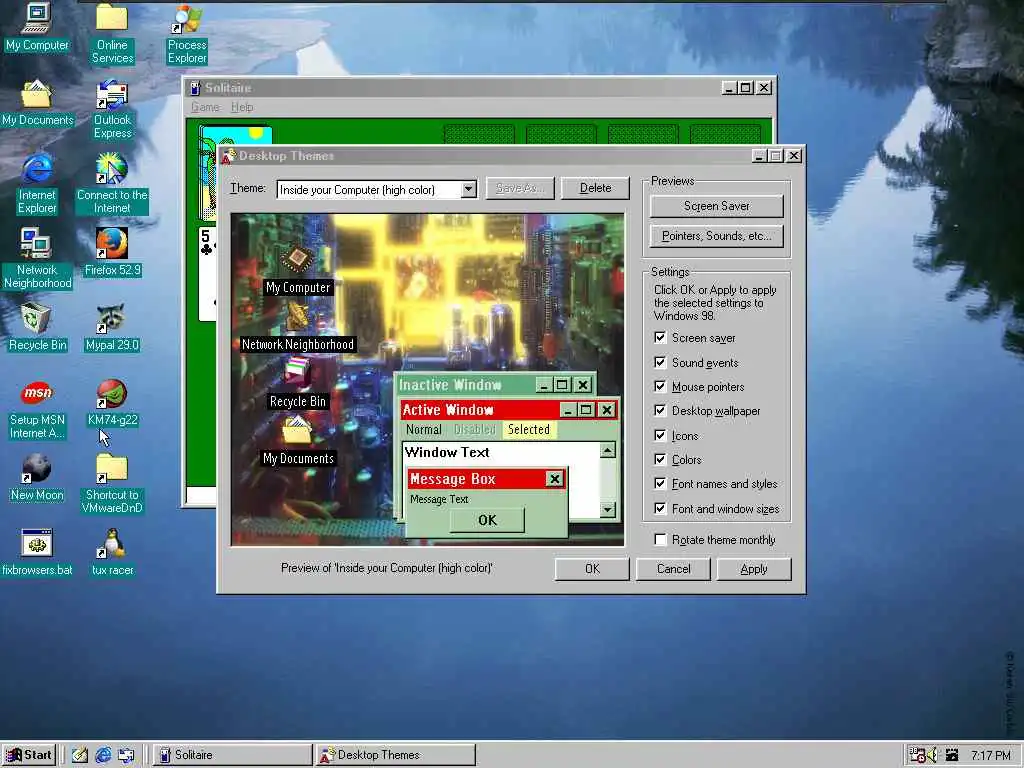The image size is (1024, 768).
Task: Toggle Desktop wallpaper checkbox
Action: coord(660,411)
